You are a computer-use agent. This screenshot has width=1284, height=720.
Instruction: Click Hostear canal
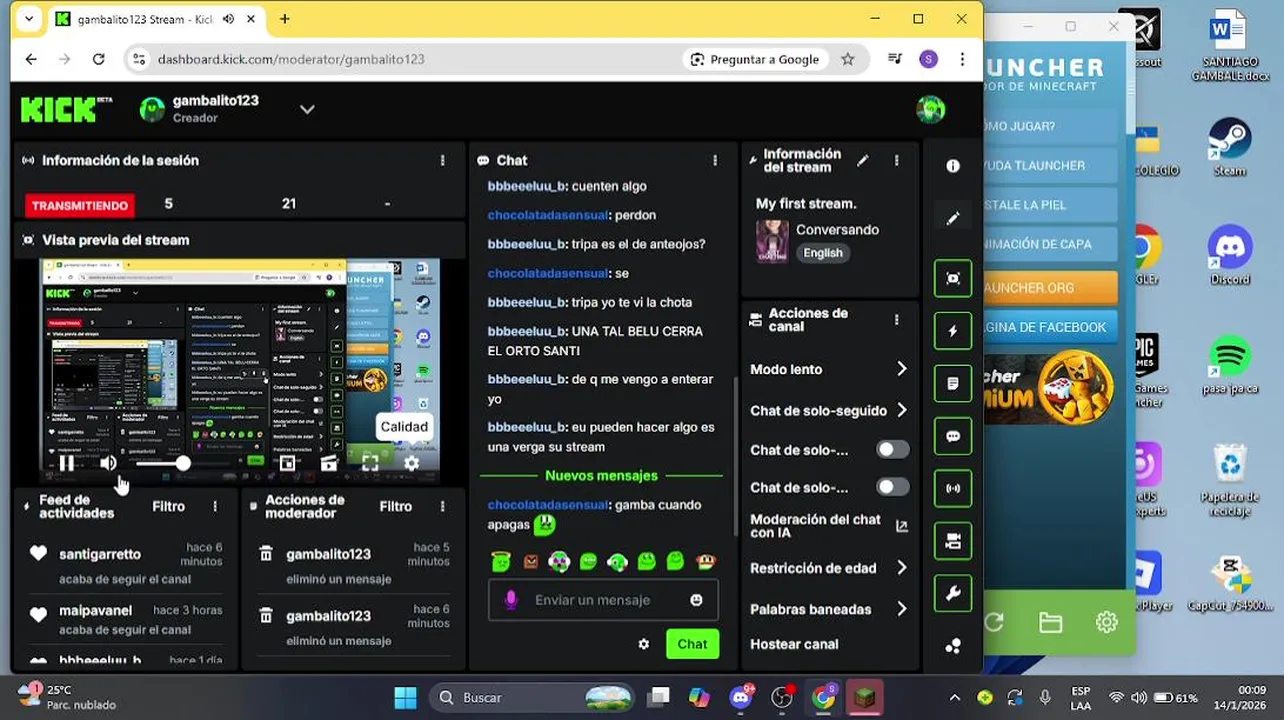pyautogui.click(x=794, y=644)
